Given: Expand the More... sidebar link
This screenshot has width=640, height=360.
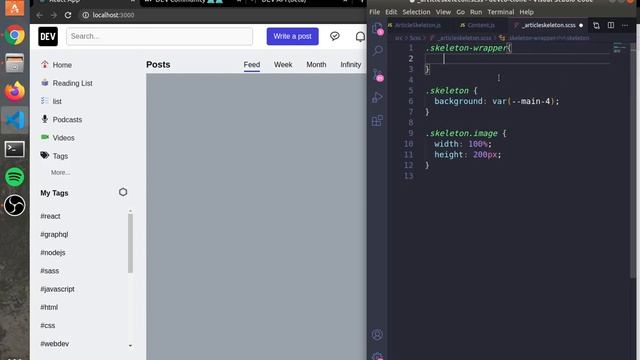Looking at the screenshot, I should coord(60,173).
